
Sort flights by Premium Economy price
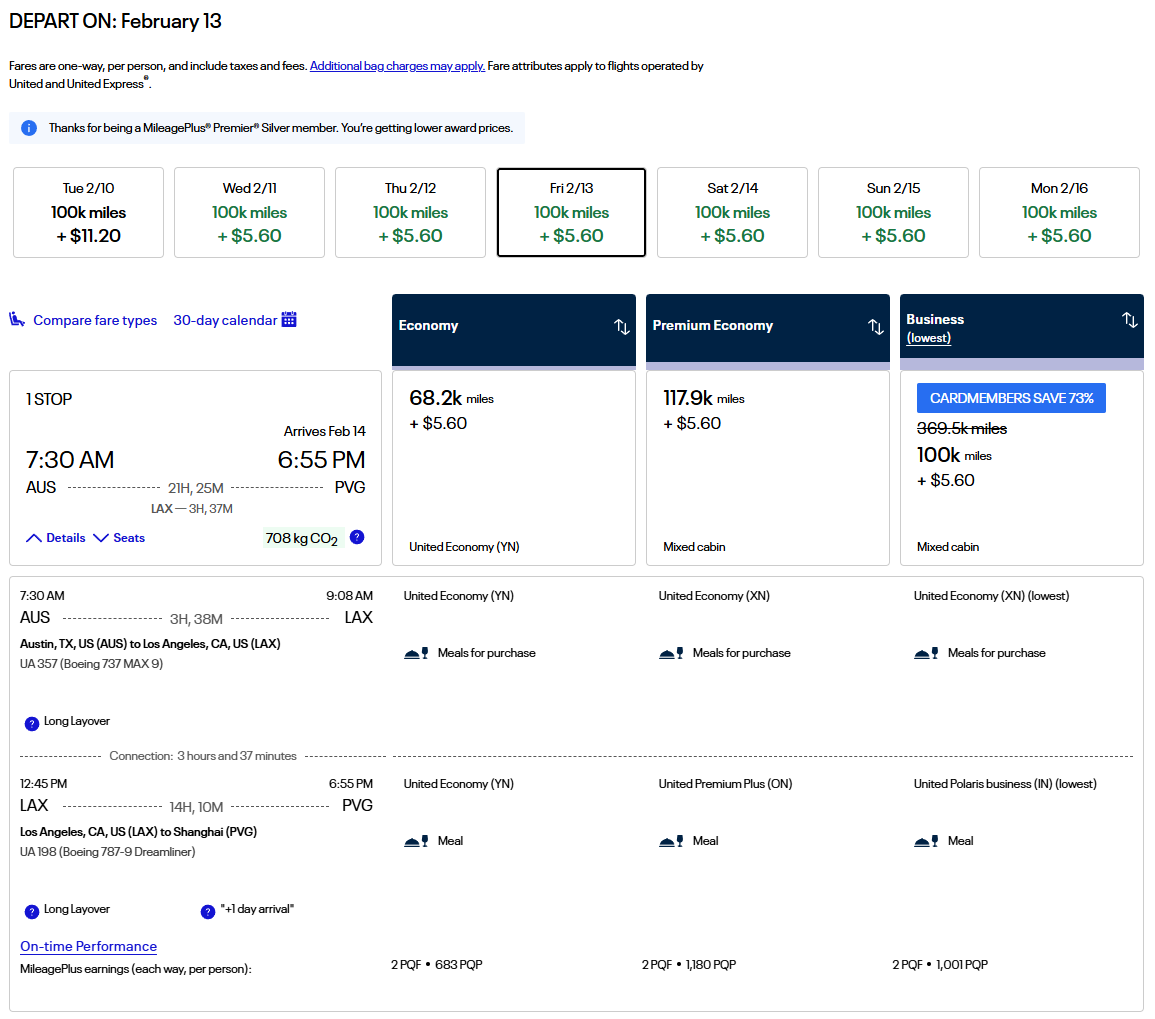(875, 327)
